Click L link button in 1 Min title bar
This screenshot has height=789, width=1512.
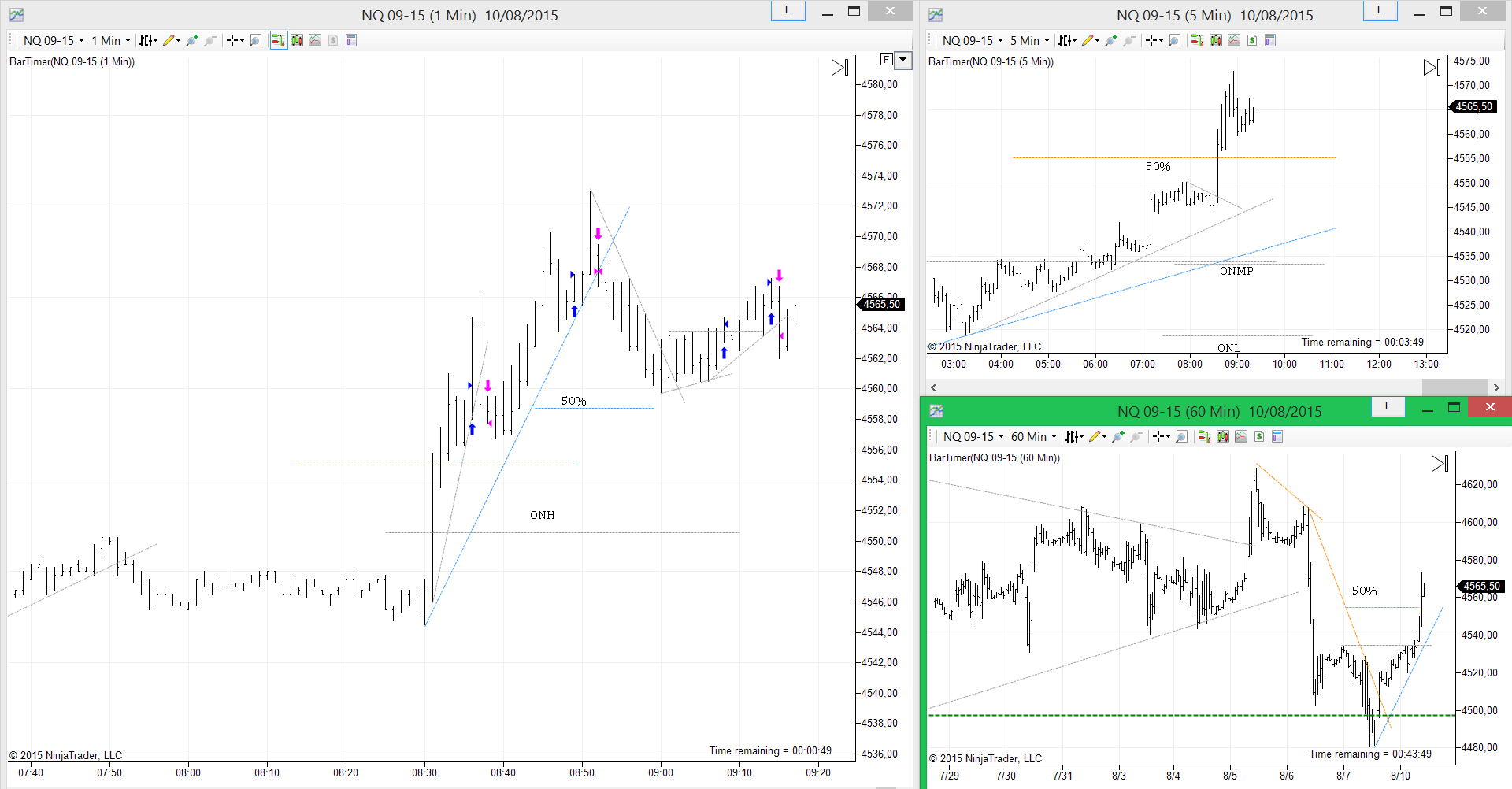787,11
